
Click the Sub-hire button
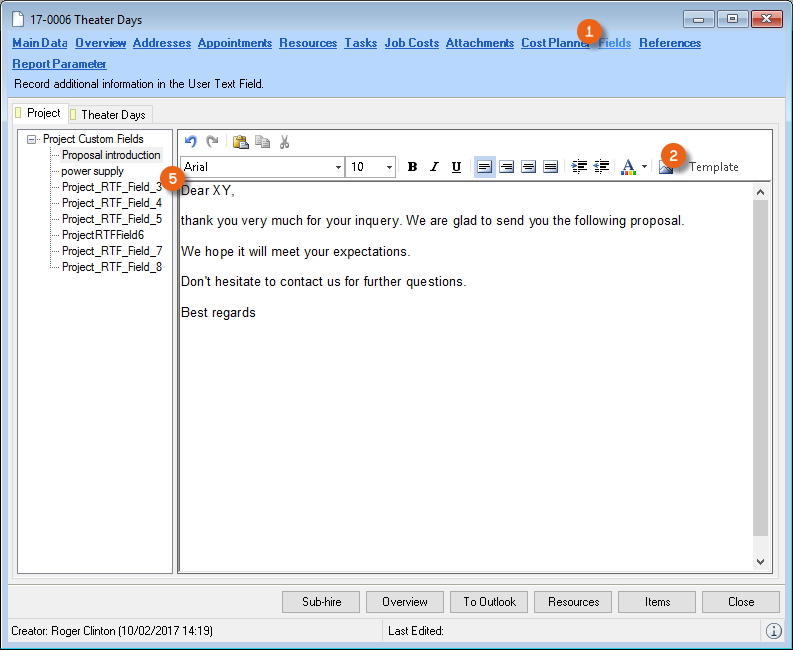pyautogui.click(x=321, y=602)
